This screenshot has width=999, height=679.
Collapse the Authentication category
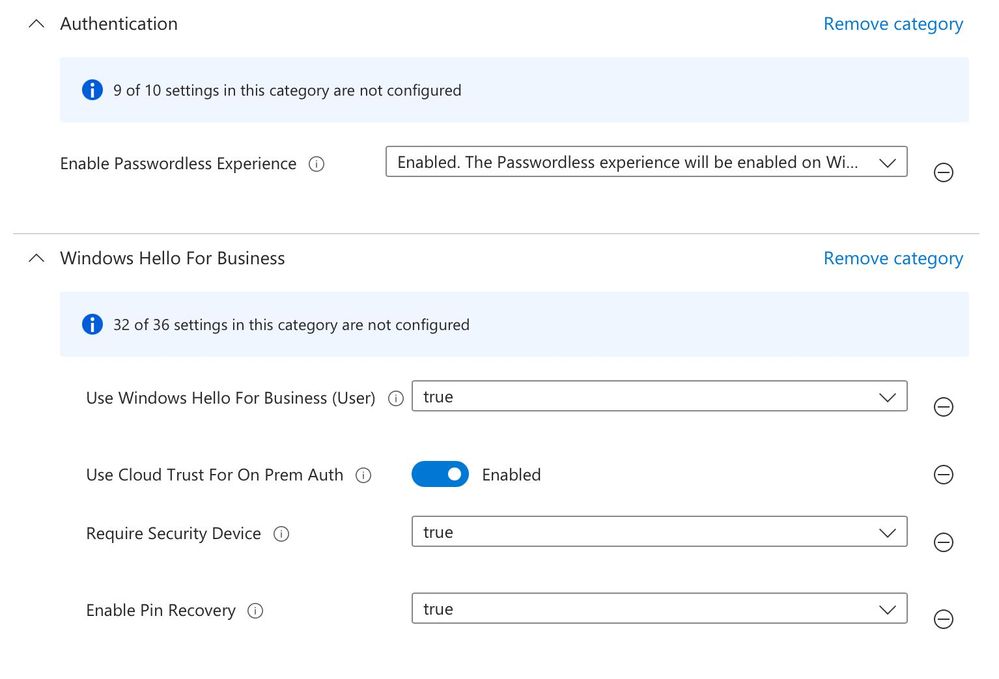[x=37, y=24]
